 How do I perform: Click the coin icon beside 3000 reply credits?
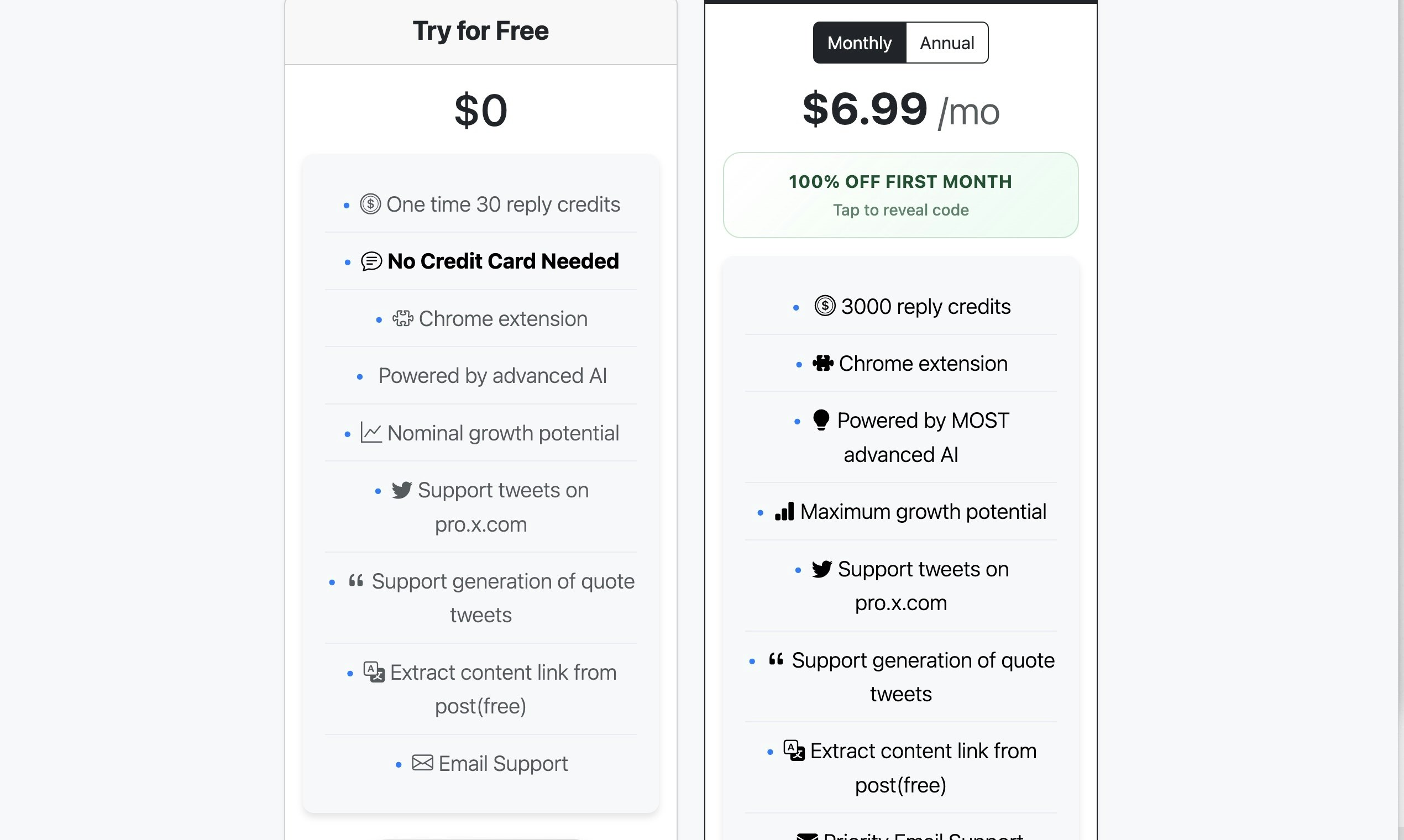coord(825,306)
